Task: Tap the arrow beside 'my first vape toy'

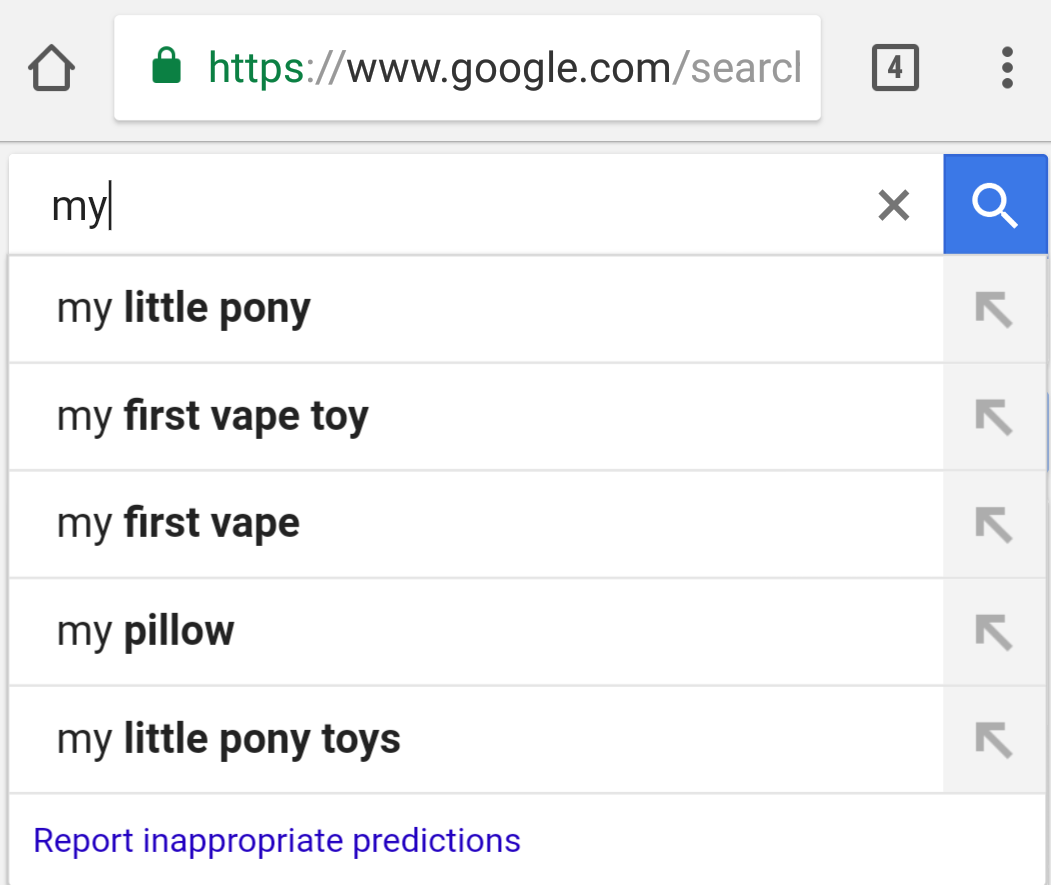Action: pyautogui.click(x=994, y=417)
